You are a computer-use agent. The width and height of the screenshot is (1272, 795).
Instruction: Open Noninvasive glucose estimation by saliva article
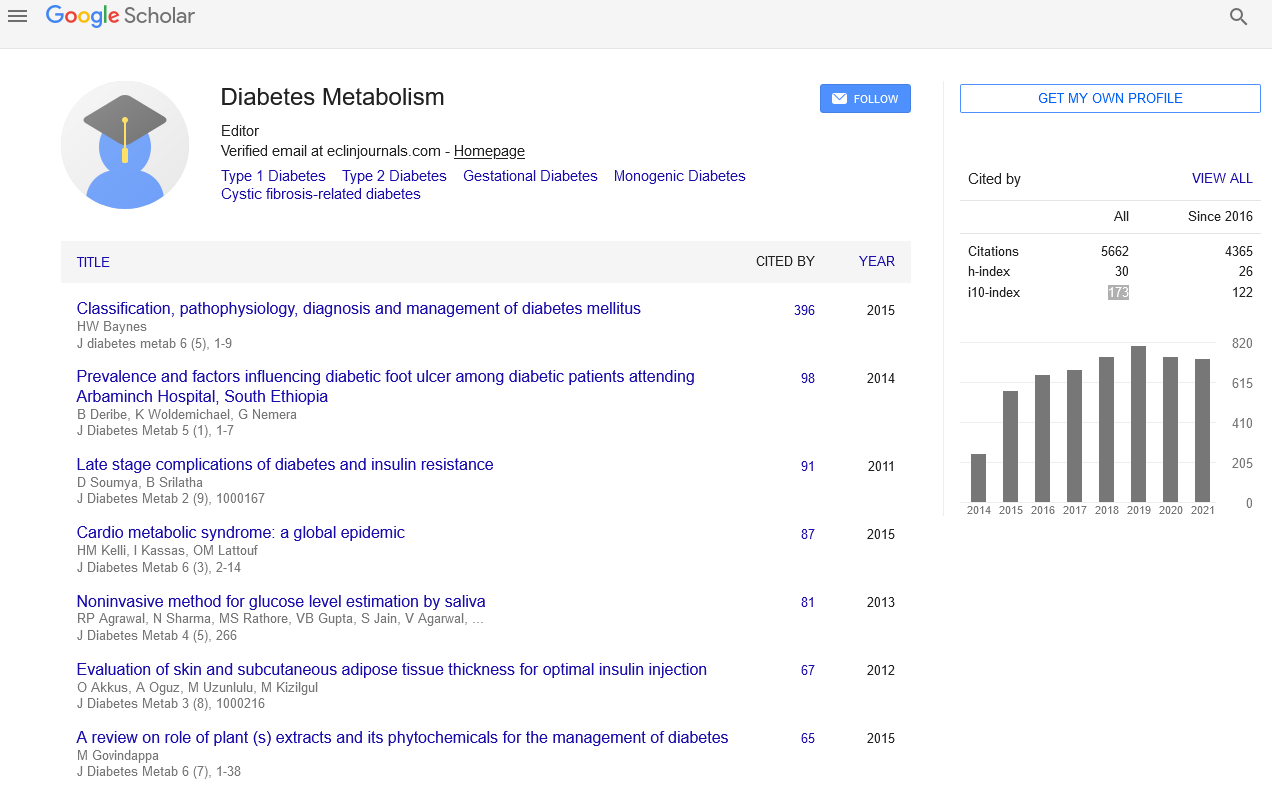coord(281,601)
